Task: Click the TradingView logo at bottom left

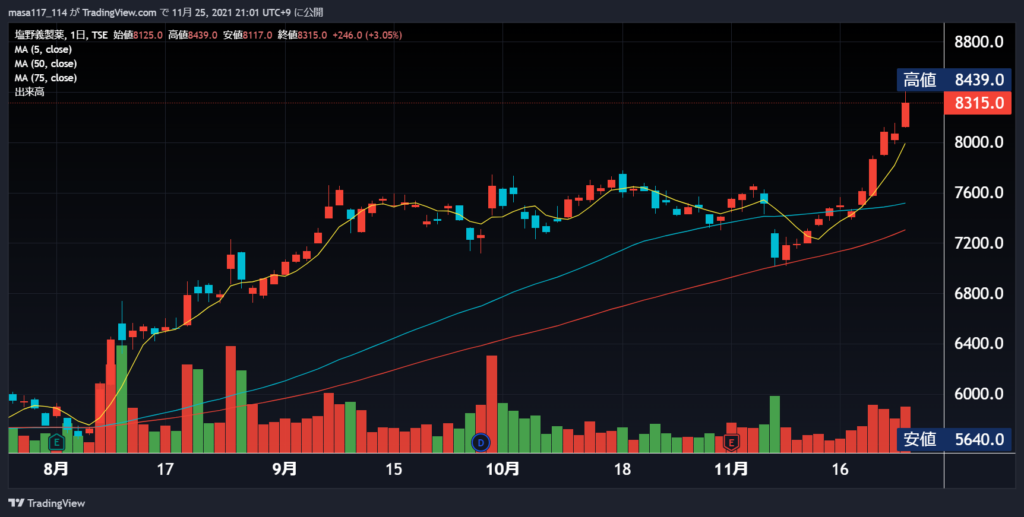Action: (47, 503)
